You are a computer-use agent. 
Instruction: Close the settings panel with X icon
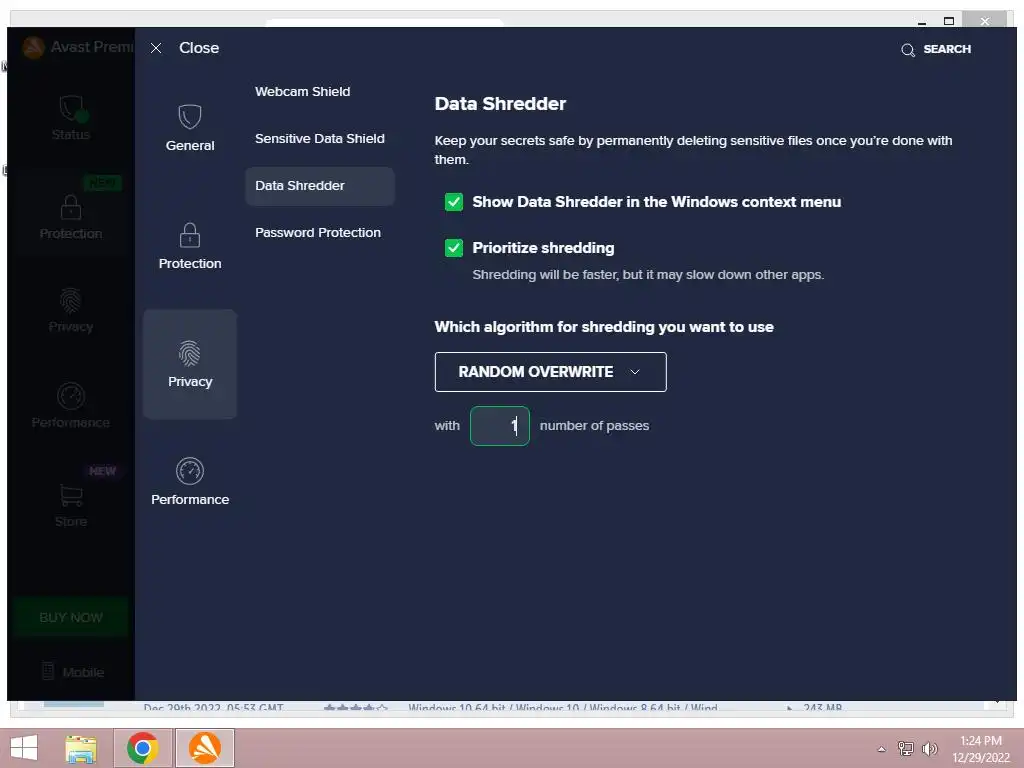[156, 48]
